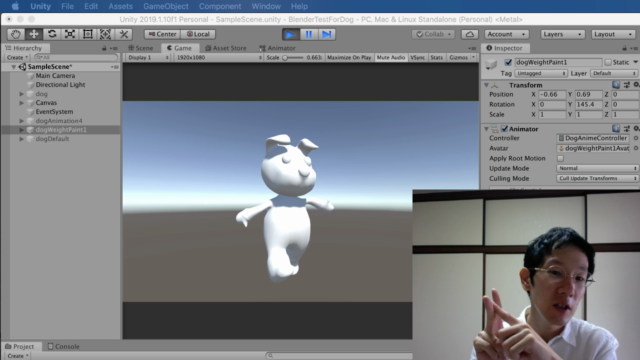Toggle Maximize On Play
640x360 pixels.
tap(349, 58)
